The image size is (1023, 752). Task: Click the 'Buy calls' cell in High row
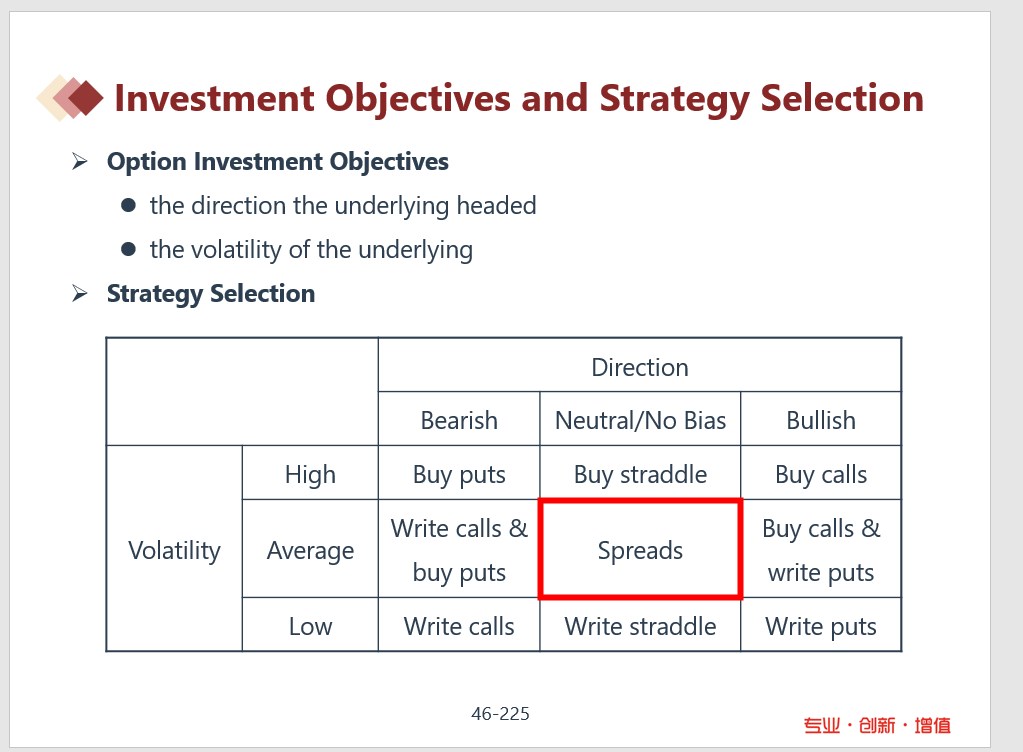(x=821, y=474)
